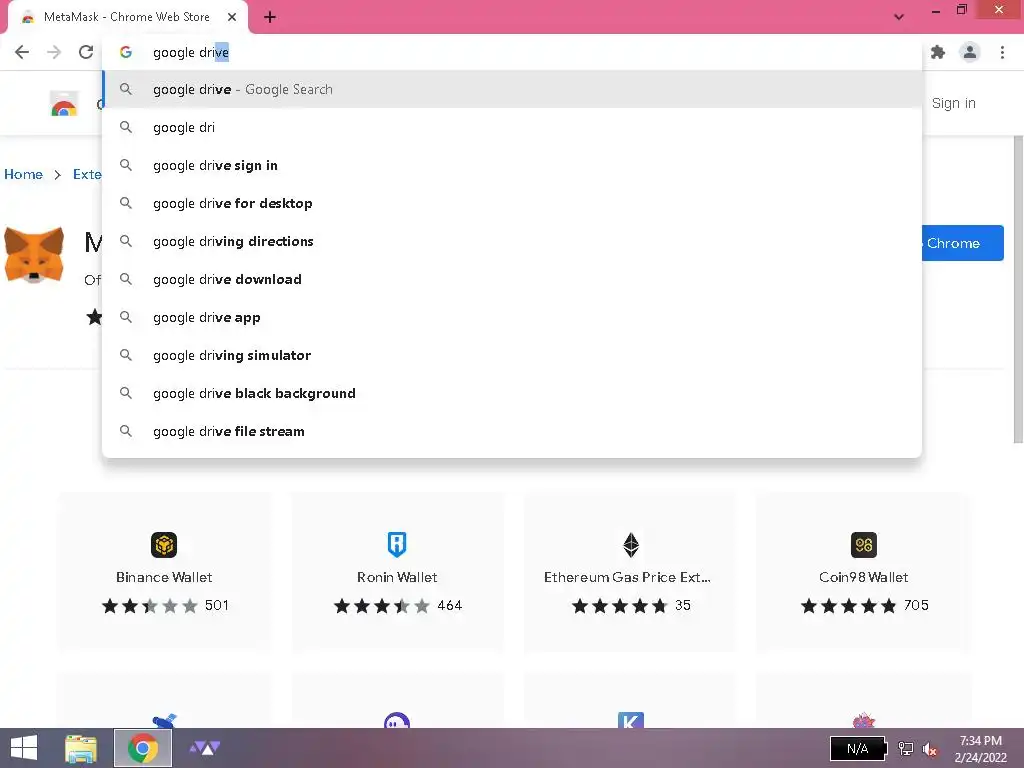Open the Extensions puzzle-piece icon
This screenshot has width=1024, height=768.
point(938,52)
